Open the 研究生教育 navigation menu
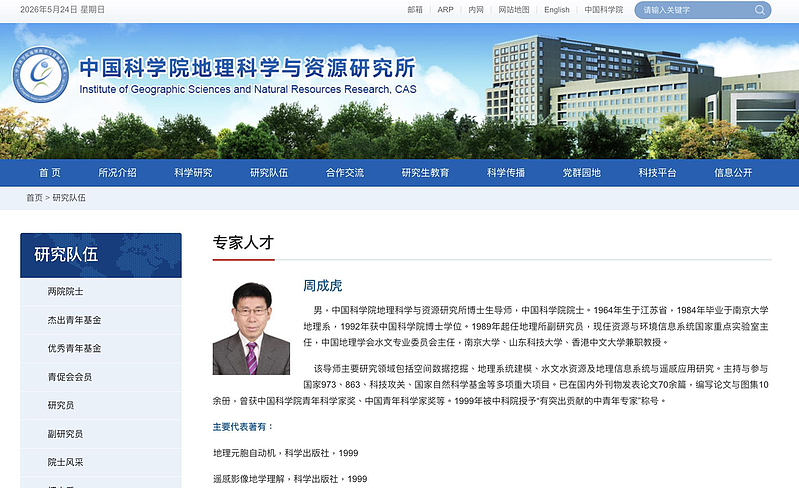The image size is (799, 488). (425, 173)
